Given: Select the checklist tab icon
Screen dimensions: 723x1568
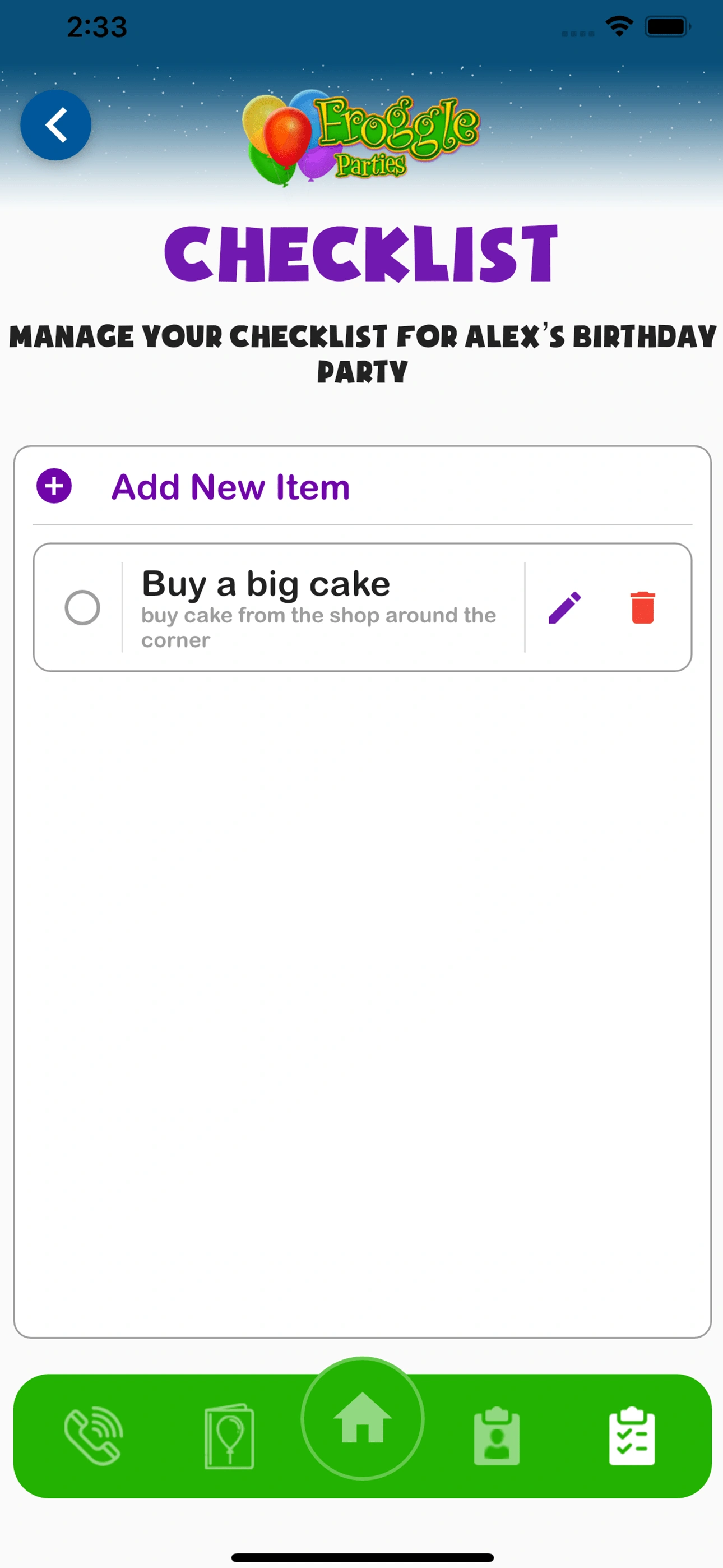Looking at the screenshot, I should click(632, 1437).
